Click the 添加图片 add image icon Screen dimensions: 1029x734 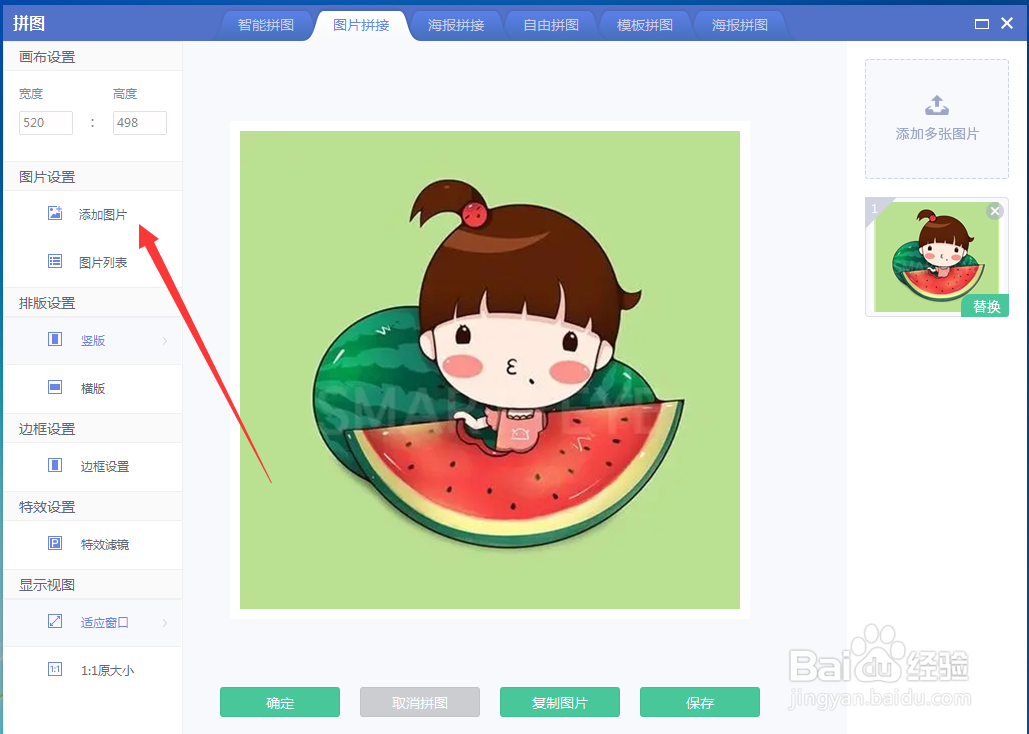[55, 213]
